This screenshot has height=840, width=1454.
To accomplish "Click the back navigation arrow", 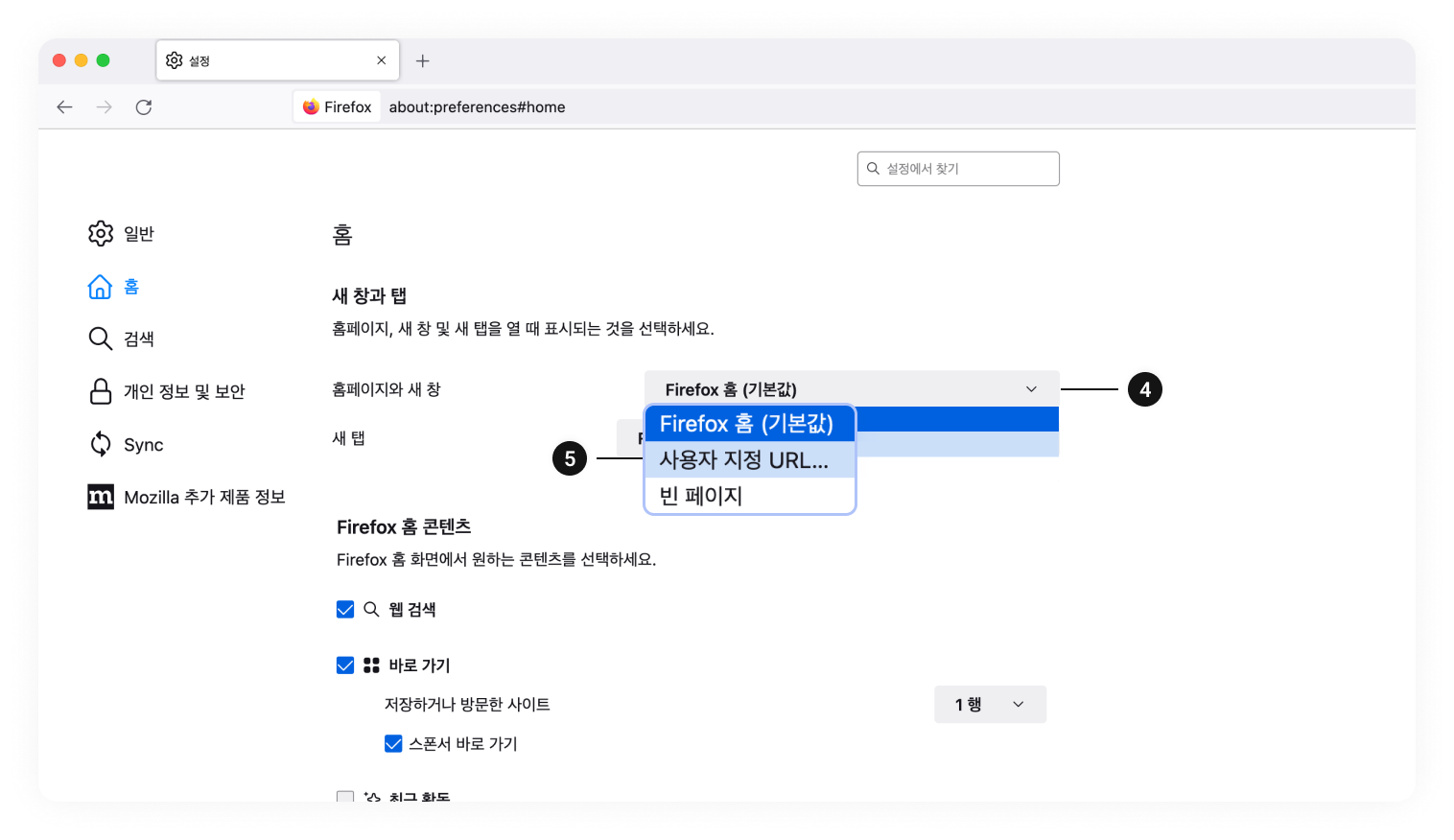I will pyautogui.click(x=64, y=106).
